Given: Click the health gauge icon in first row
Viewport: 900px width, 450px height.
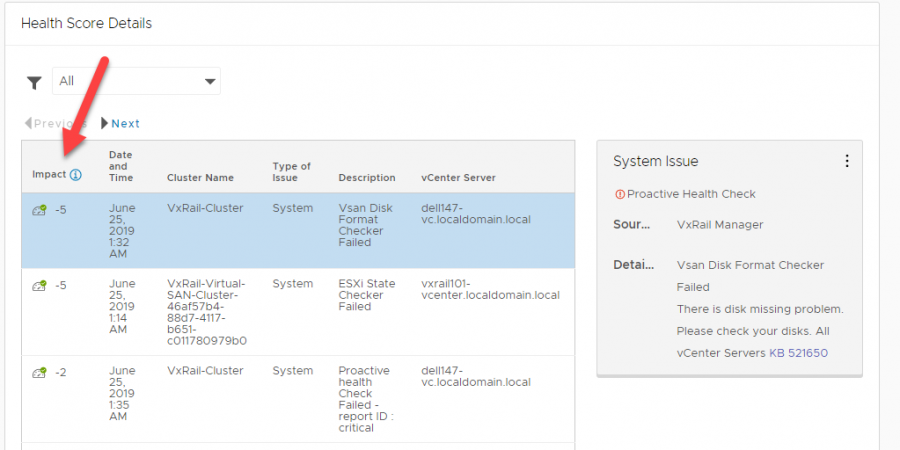Looking at the screenshot, I should coord(39,211).
